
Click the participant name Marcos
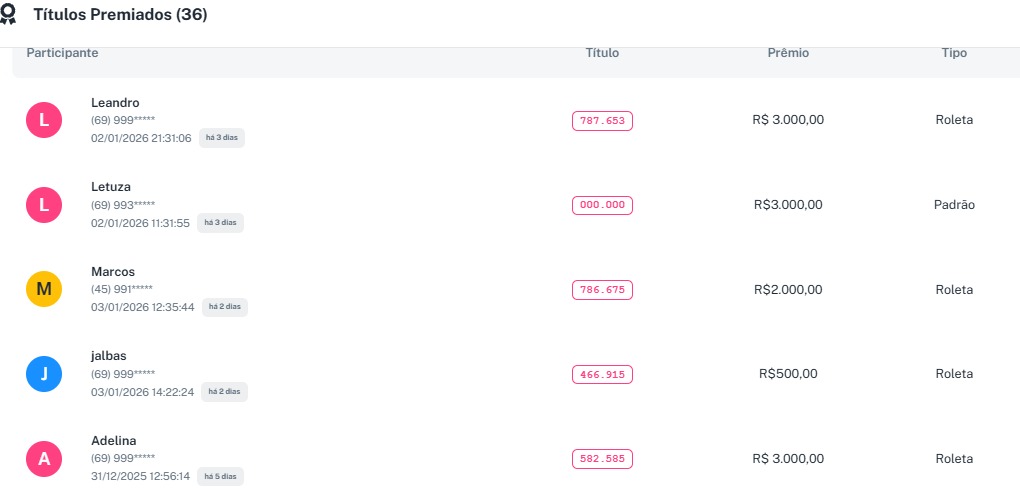point(113,272)
